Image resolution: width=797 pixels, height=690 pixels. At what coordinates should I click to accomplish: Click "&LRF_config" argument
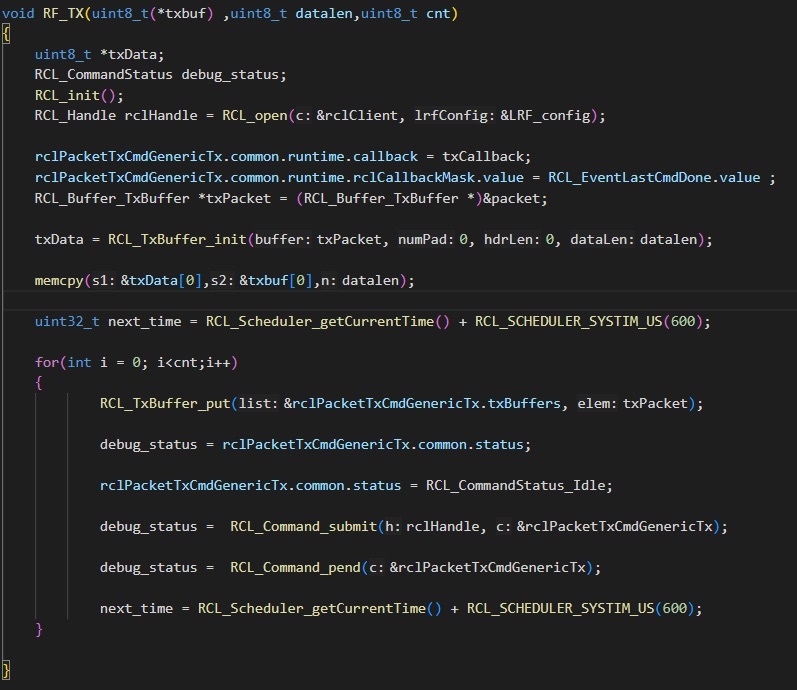545,116
